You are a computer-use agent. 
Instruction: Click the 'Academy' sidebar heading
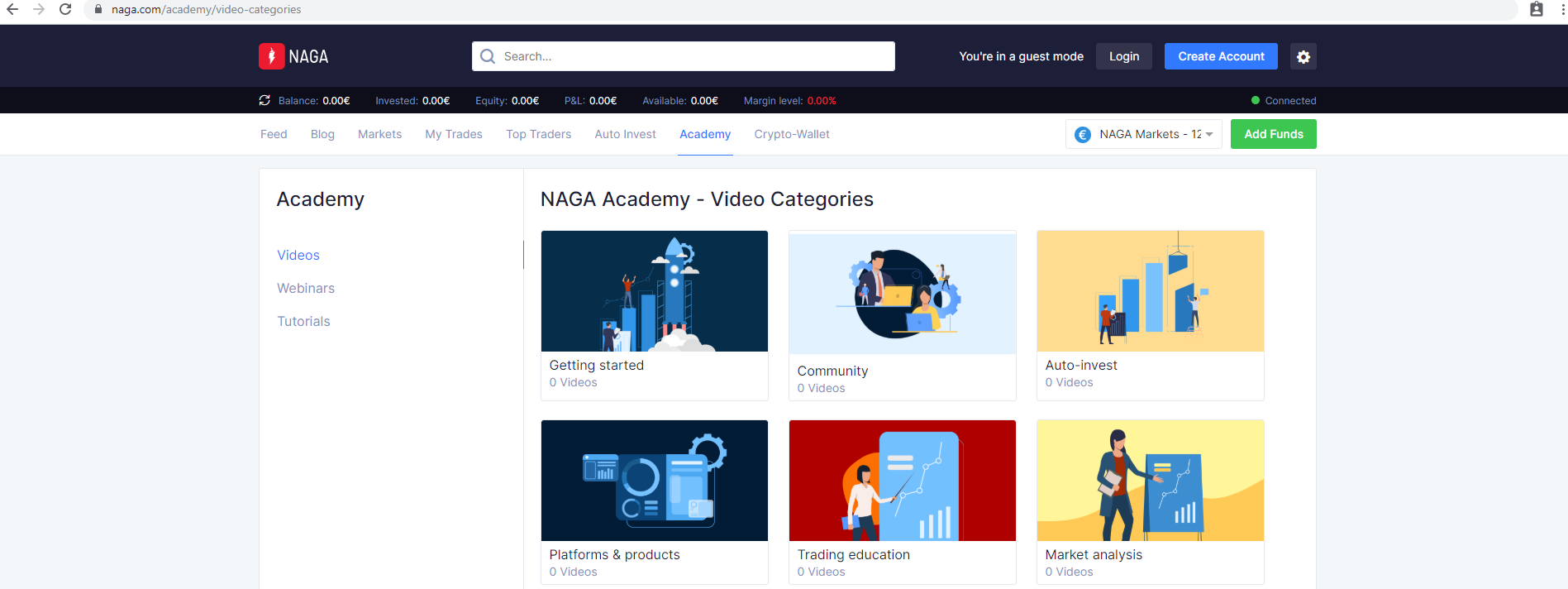coord(320,199)
